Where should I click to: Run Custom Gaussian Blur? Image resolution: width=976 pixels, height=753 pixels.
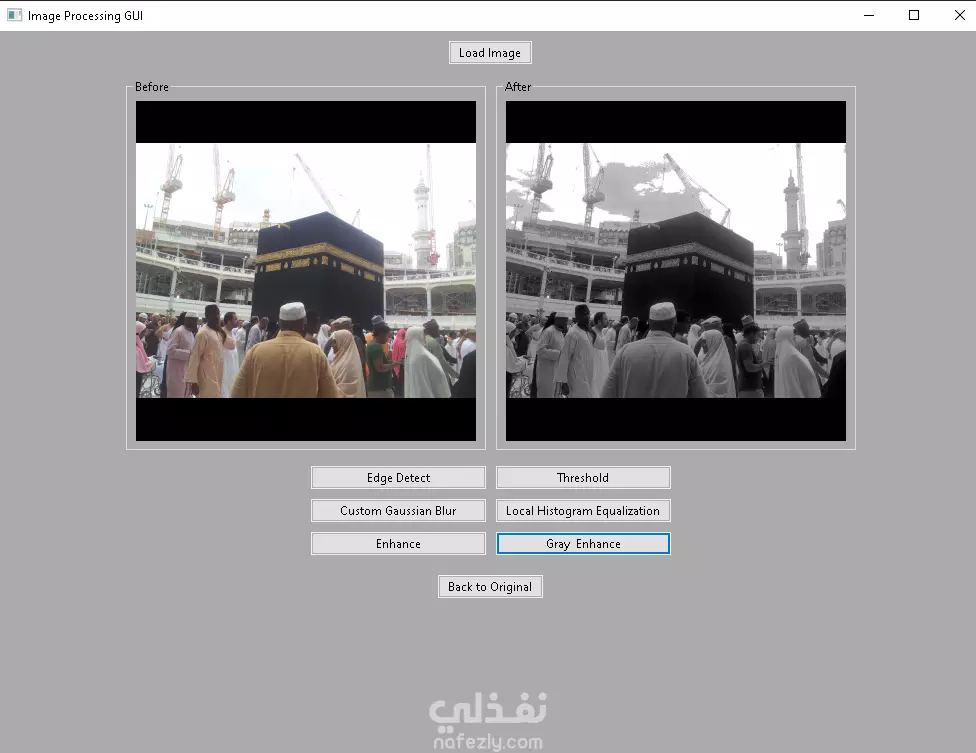pos(398,510)
